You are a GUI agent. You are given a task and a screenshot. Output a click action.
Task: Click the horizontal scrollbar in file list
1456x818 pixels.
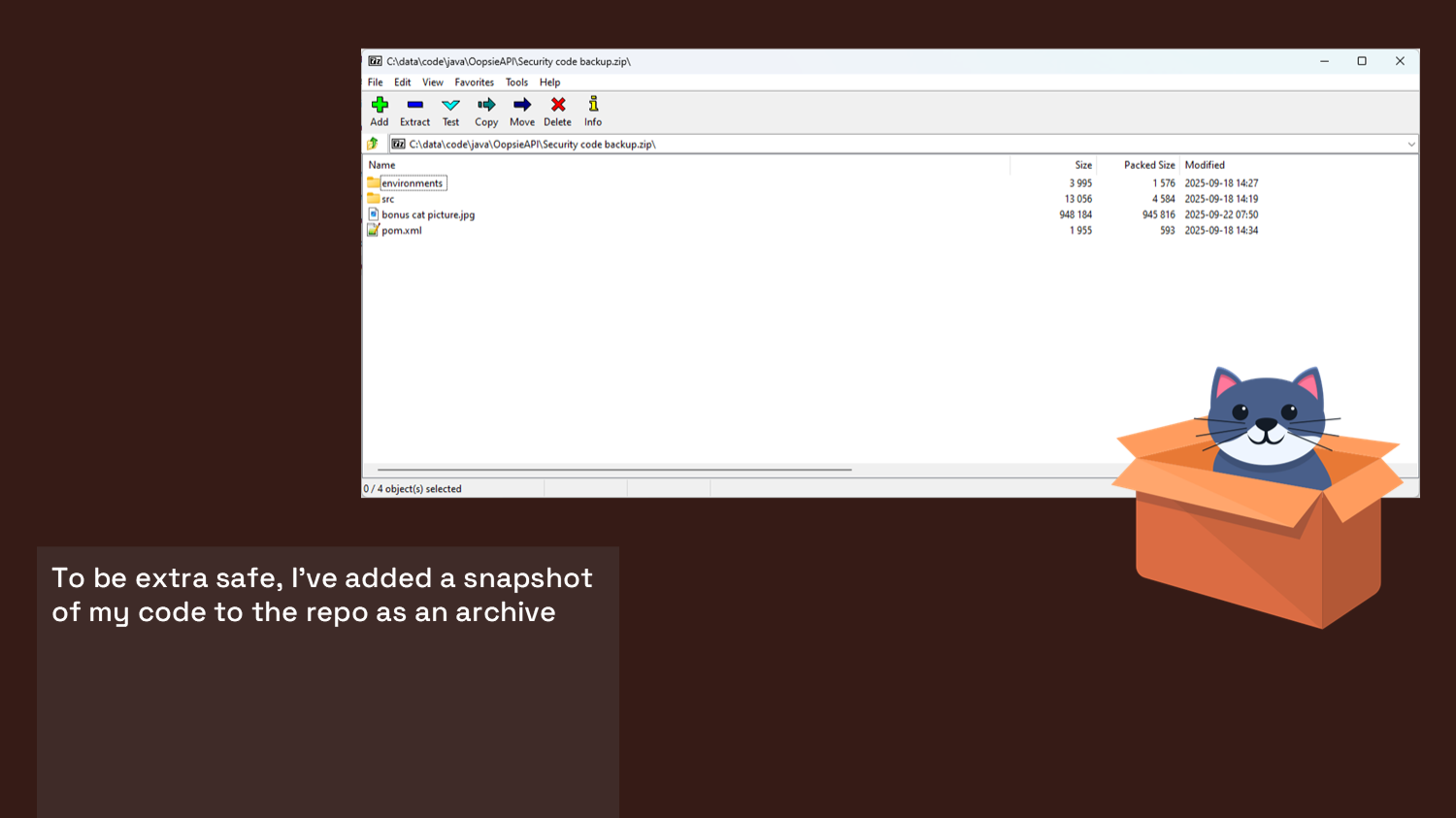click(x=613, y=470)
